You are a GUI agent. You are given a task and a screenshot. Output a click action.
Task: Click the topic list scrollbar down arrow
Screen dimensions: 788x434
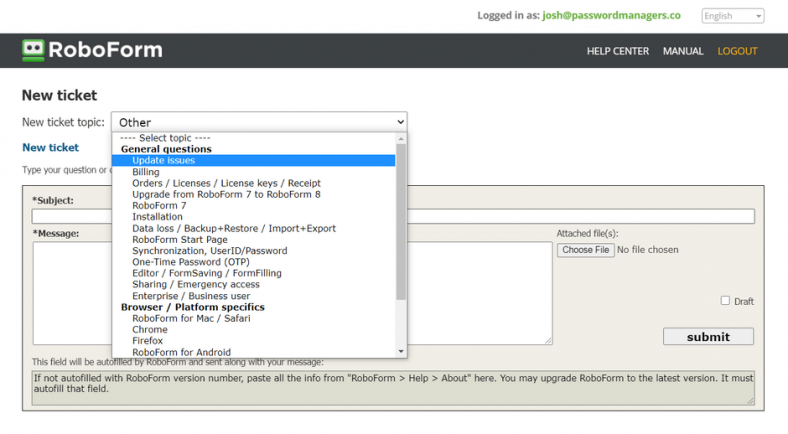tap(401, 351)
